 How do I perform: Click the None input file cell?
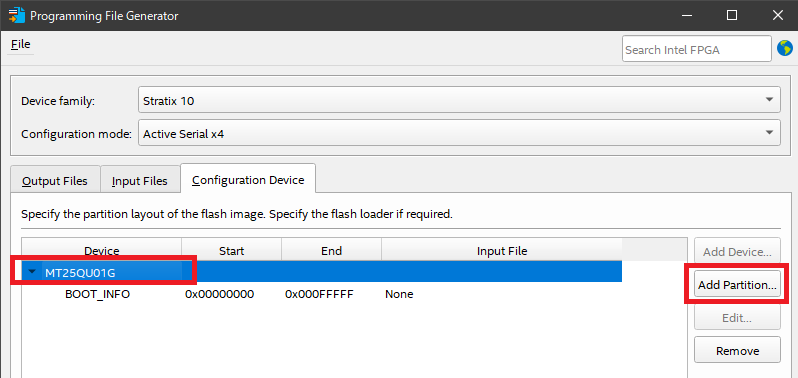pos(399,294)
